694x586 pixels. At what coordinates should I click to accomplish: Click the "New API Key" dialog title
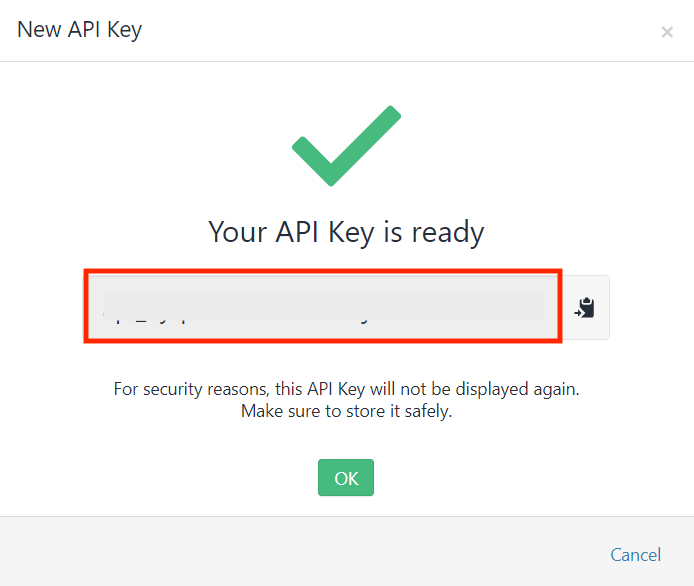pos(79,30)
